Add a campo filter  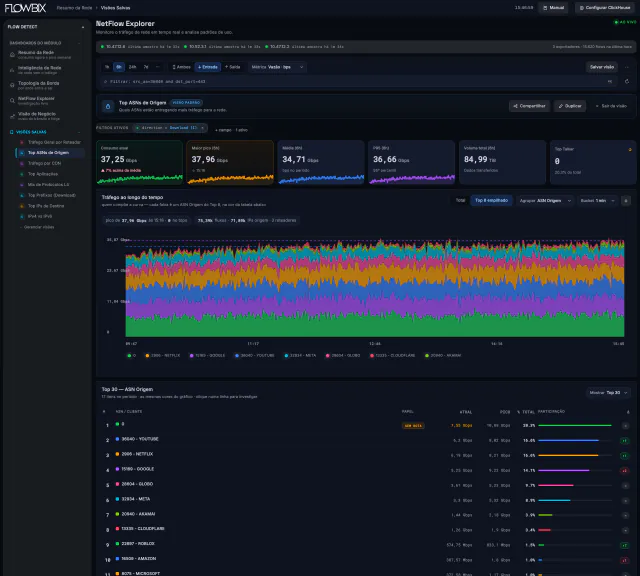(231, 130)
